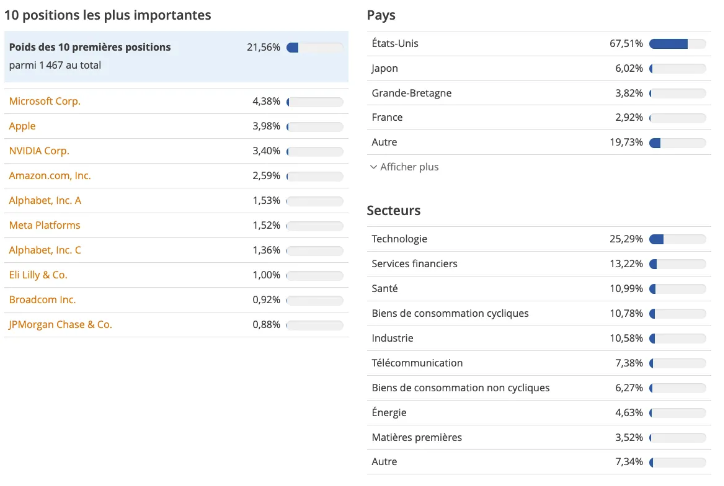Select the 4,63% Énergie value
This screenshot has width=724, height=486.
click(x=629, y=413)
